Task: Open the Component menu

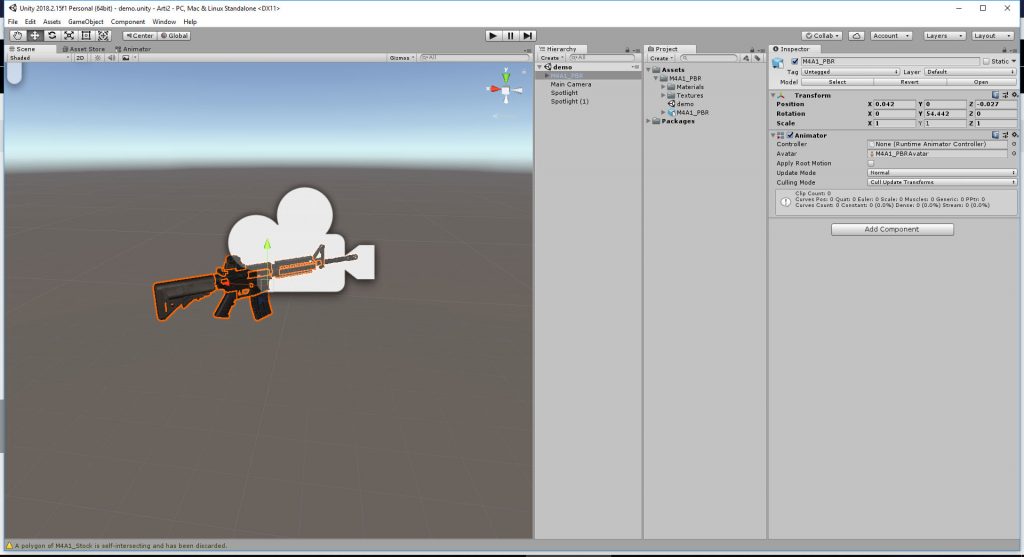Action: click(x=127, y=22)
